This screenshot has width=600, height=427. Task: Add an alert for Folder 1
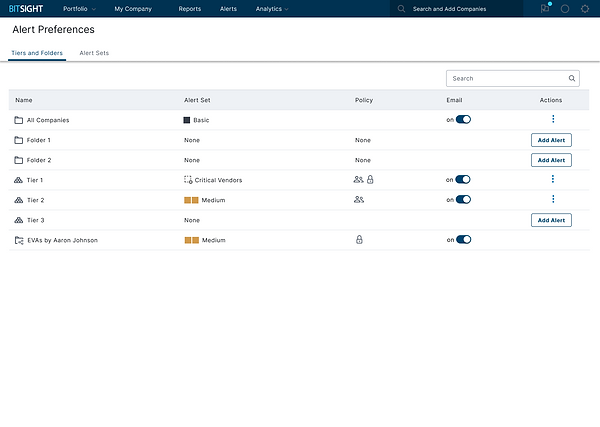point(551,140)
